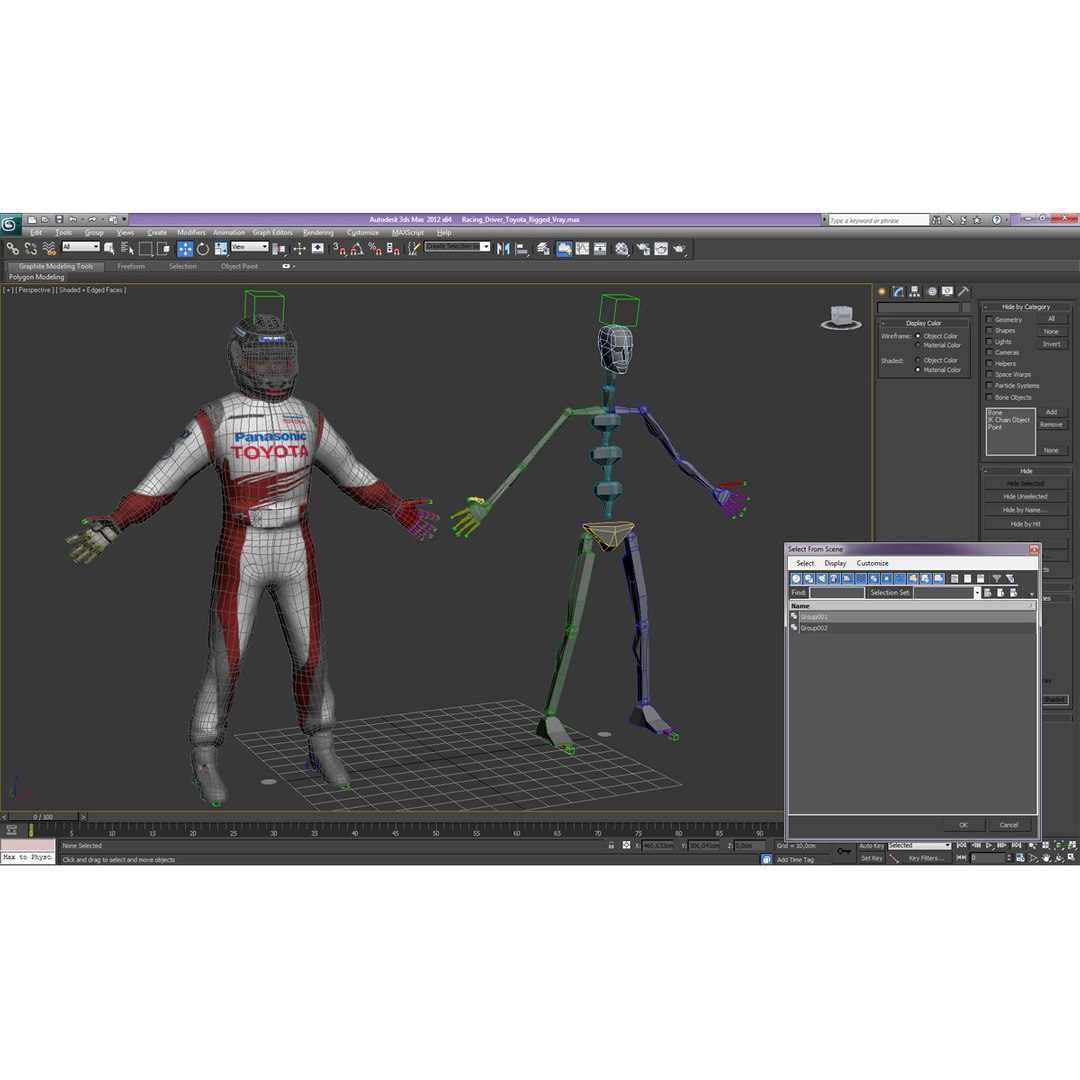Click the Hide Unselected button

click(1025, 497)
